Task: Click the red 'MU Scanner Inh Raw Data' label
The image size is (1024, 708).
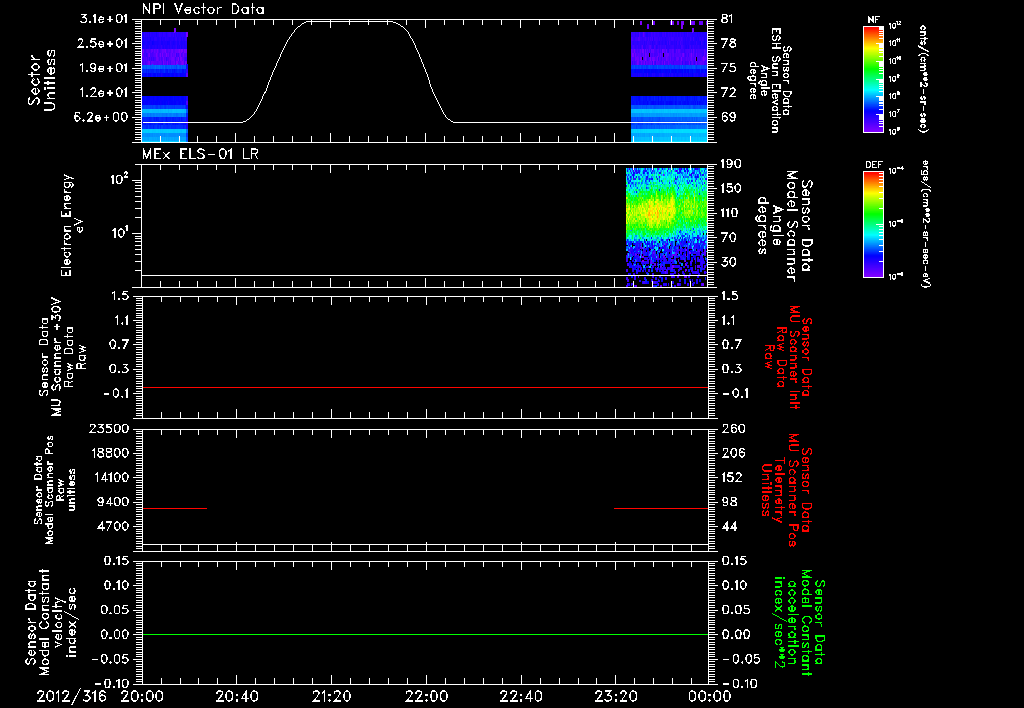Action: [x=787, y=357]
